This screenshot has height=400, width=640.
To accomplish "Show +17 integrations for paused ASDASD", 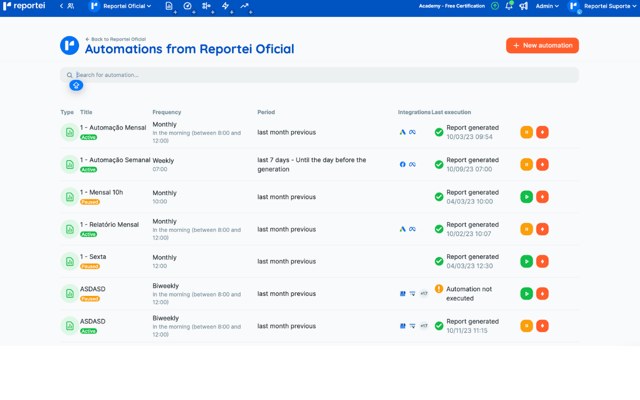I will (424, 293).
